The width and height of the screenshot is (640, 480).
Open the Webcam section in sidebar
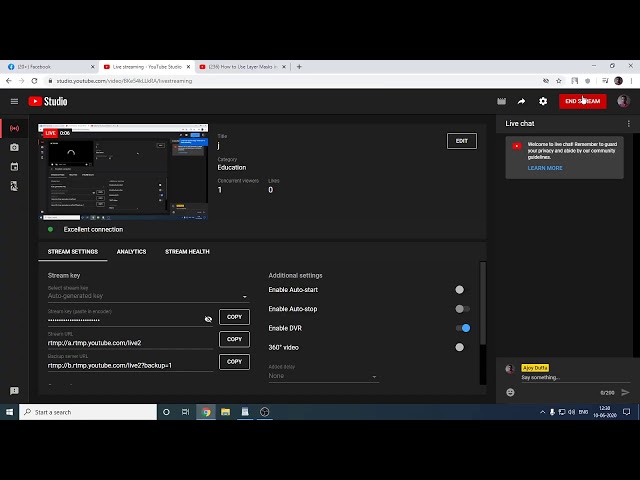click(14, 147)
